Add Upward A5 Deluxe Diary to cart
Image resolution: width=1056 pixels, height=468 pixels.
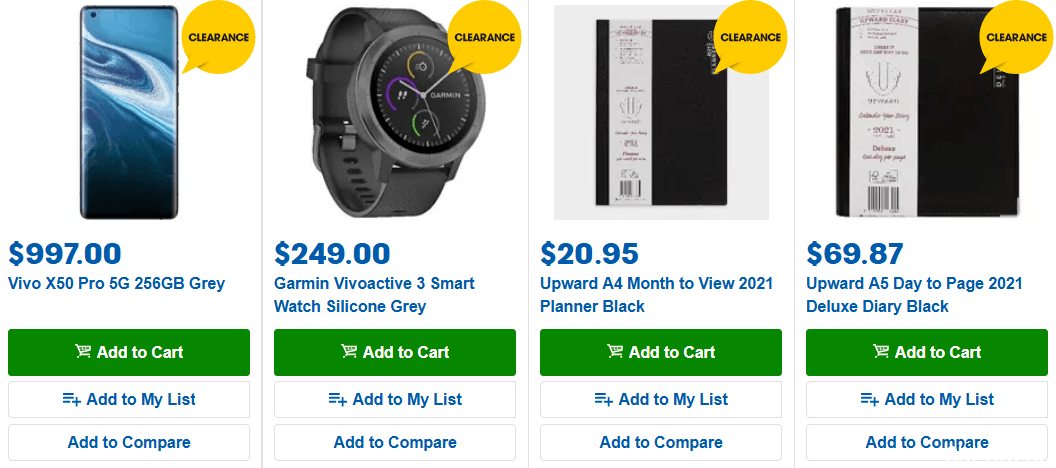point(927,352)
